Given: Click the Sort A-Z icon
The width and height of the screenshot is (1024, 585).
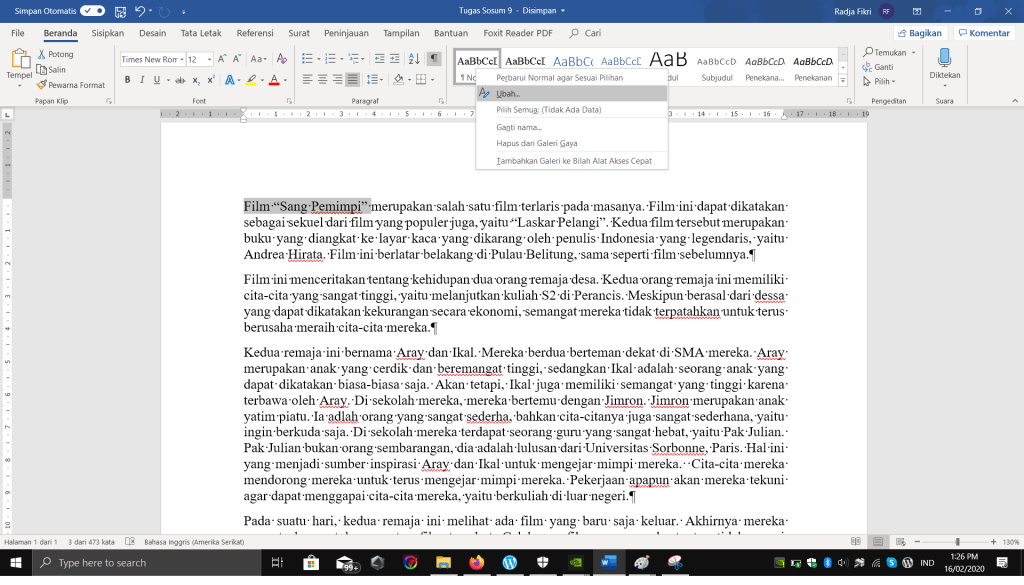Looking at the screenshot, I should click(416, 59).
